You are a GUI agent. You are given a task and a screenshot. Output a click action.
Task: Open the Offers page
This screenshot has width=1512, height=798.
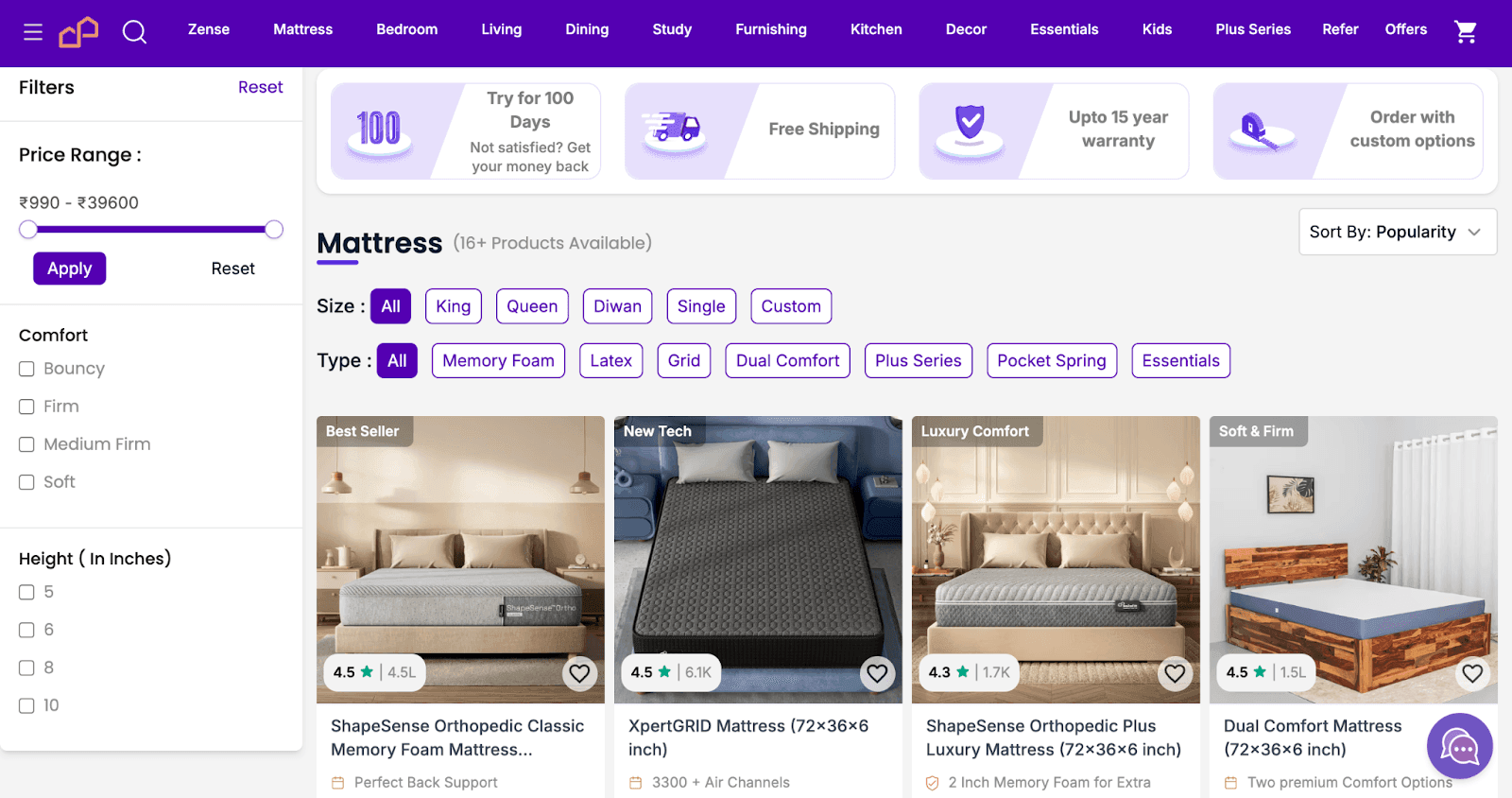coord(1405,29)
